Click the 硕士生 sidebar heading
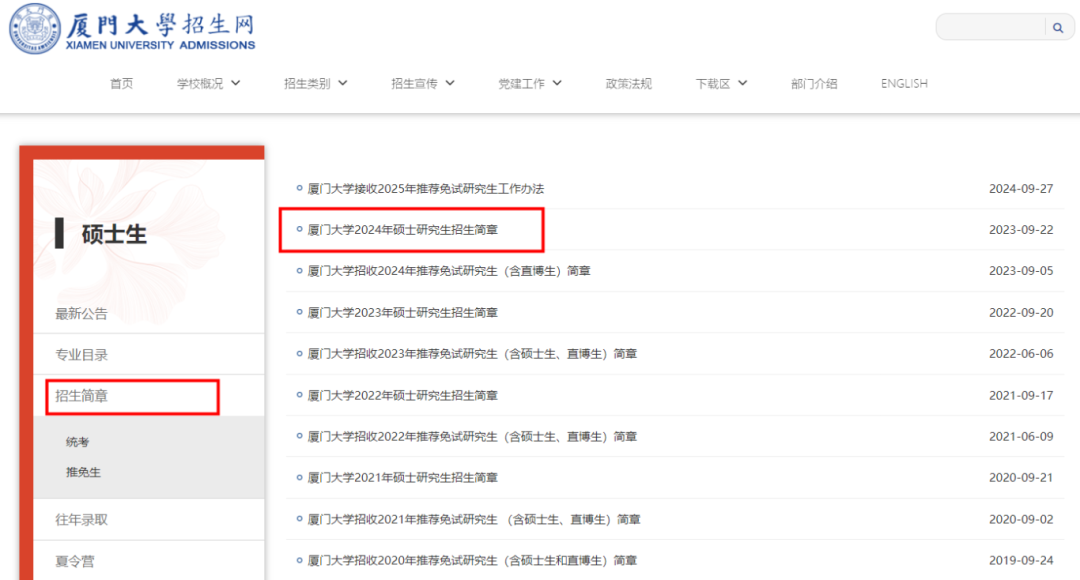1080x580 pixels. 114,234
